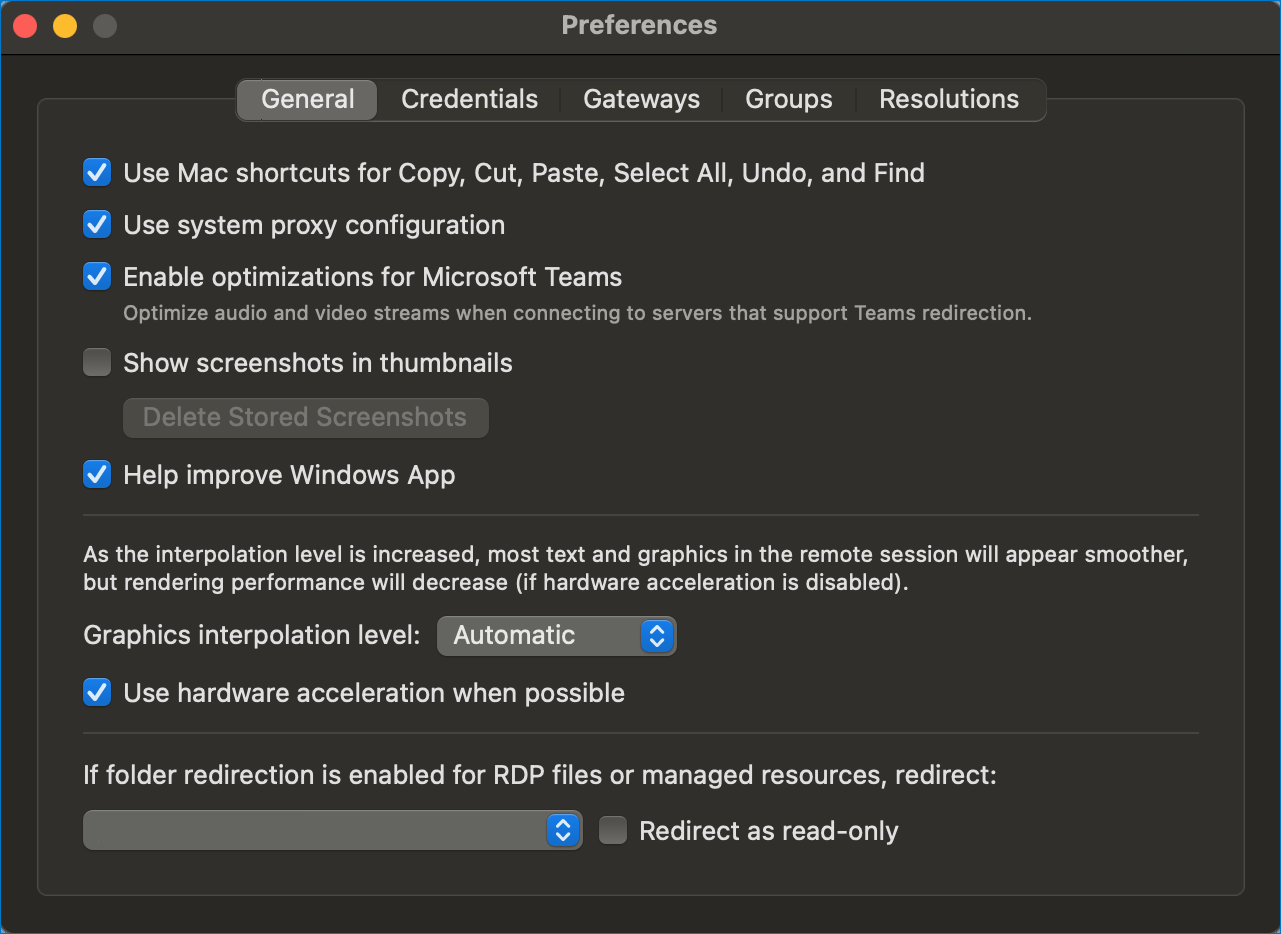This screenshot has height=934, width=1281.
Task: Enable Show screenshots in thumbnails
Action: [x=97, y=363]
